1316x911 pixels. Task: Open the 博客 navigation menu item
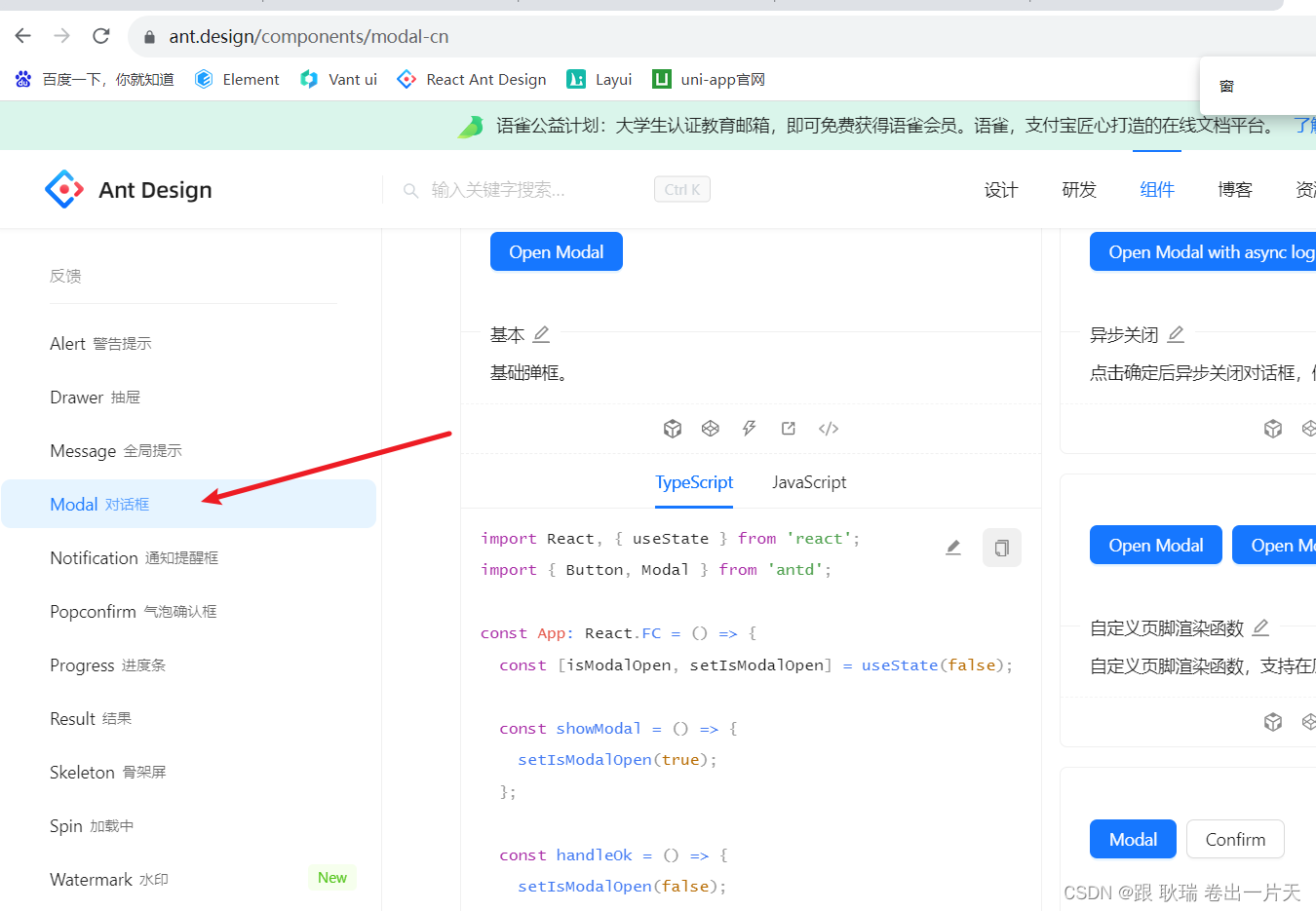point(1235,190)
